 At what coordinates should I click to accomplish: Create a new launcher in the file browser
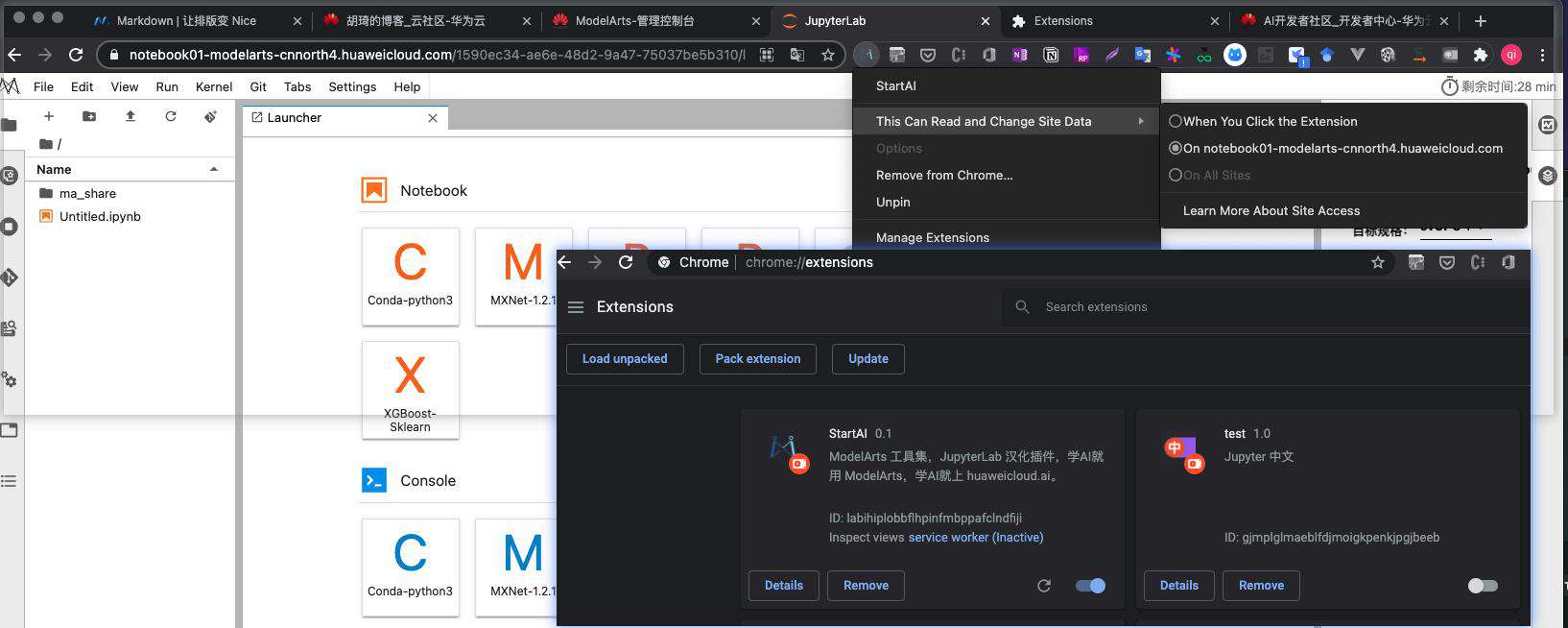coord(48,116)
